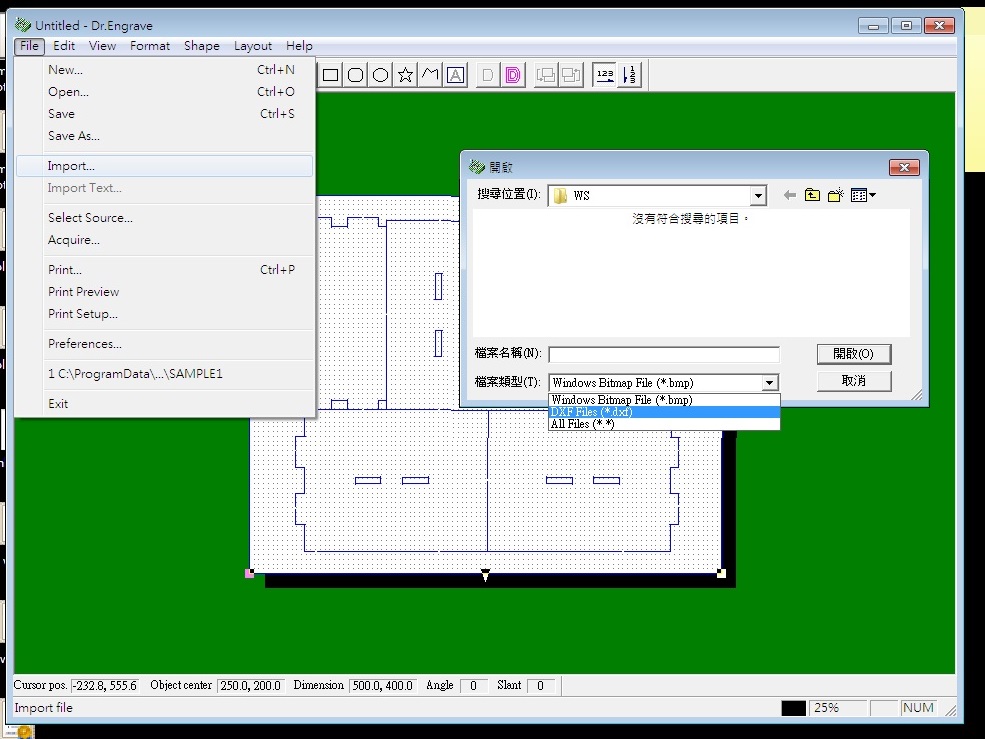
Task: Choose Import... from the File menu
Action: click(165, 166)
